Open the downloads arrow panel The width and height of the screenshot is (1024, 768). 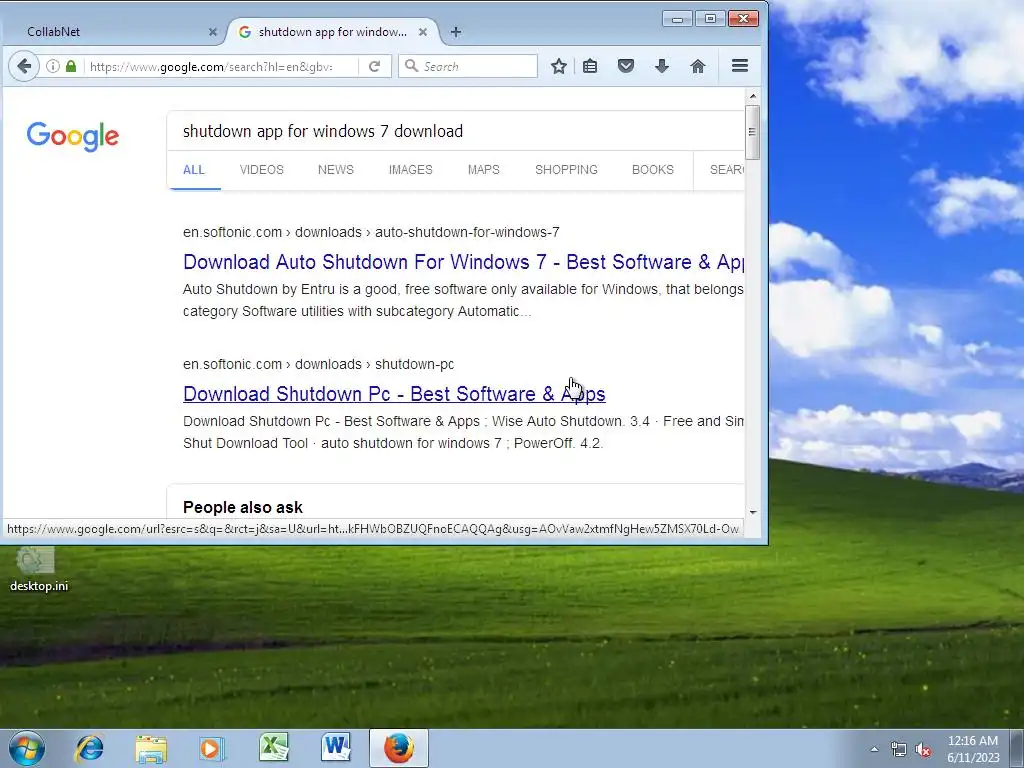coord(662,66)
